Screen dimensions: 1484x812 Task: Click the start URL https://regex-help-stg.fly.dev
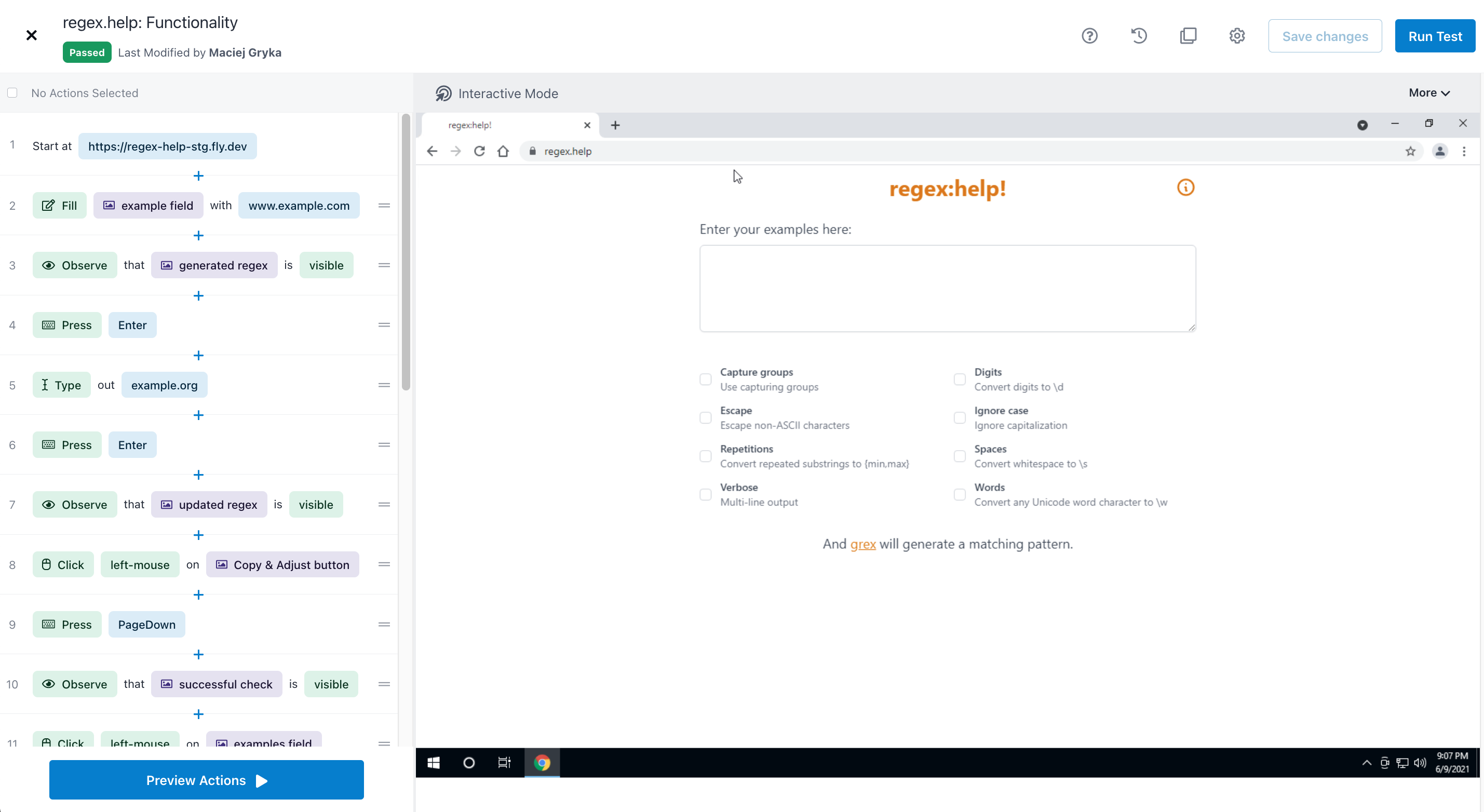[168, 146]
